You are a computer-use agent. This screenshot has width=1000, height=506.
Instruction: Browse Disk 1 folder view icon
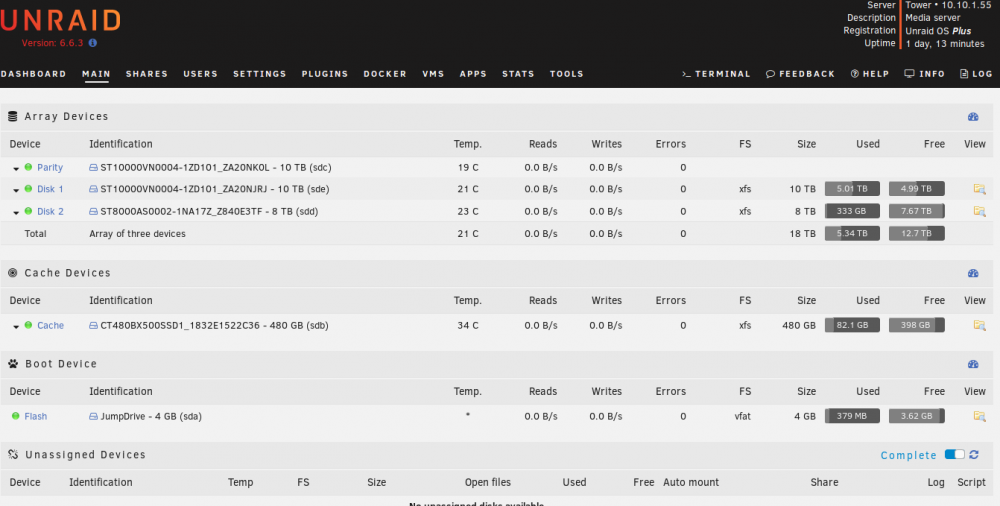point(979,189)
